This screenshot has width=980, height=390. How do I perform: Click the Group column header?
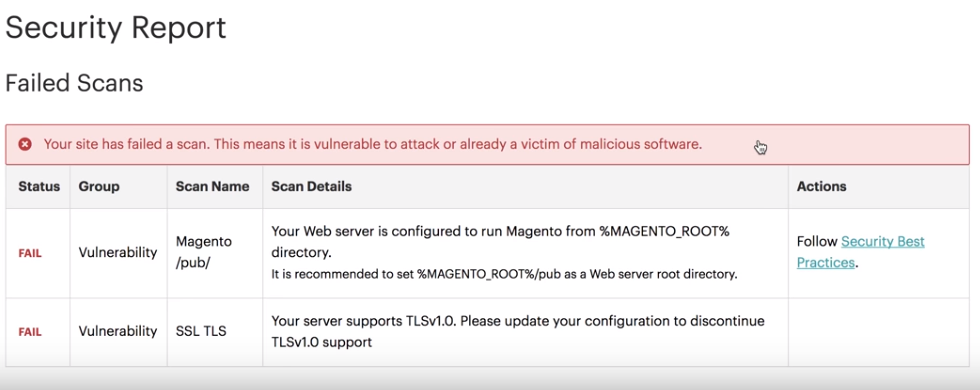coord(99,186)
